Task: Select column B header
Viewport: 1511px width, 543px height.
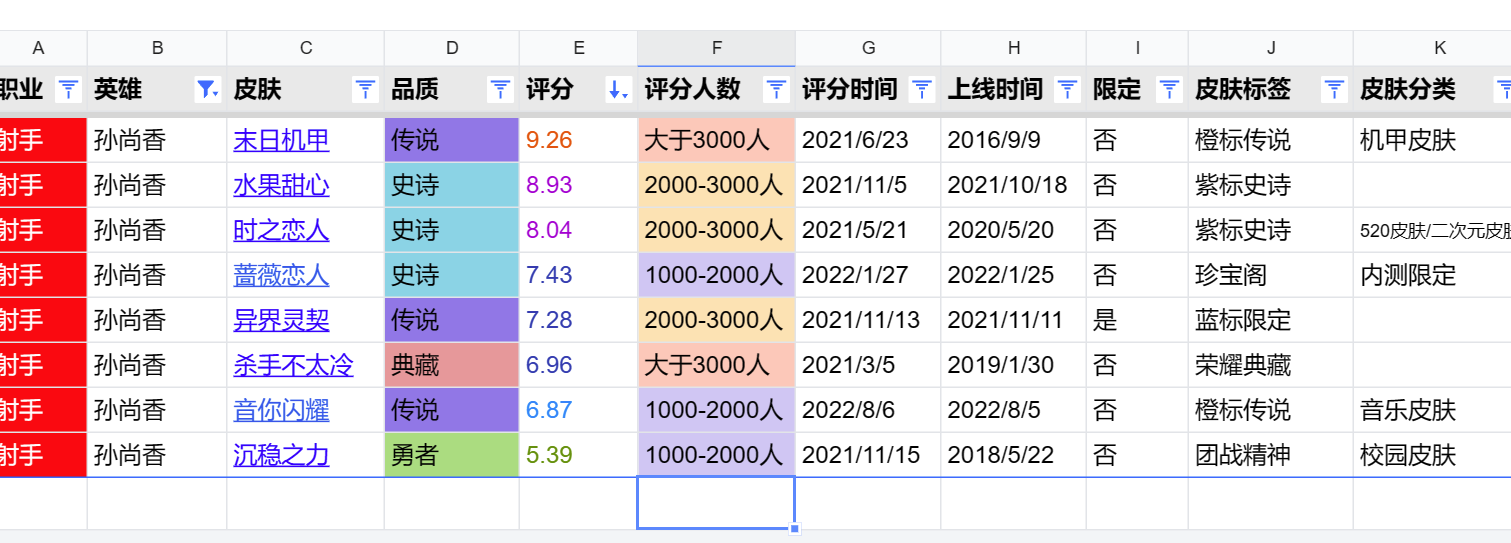Action: [157, 48]
